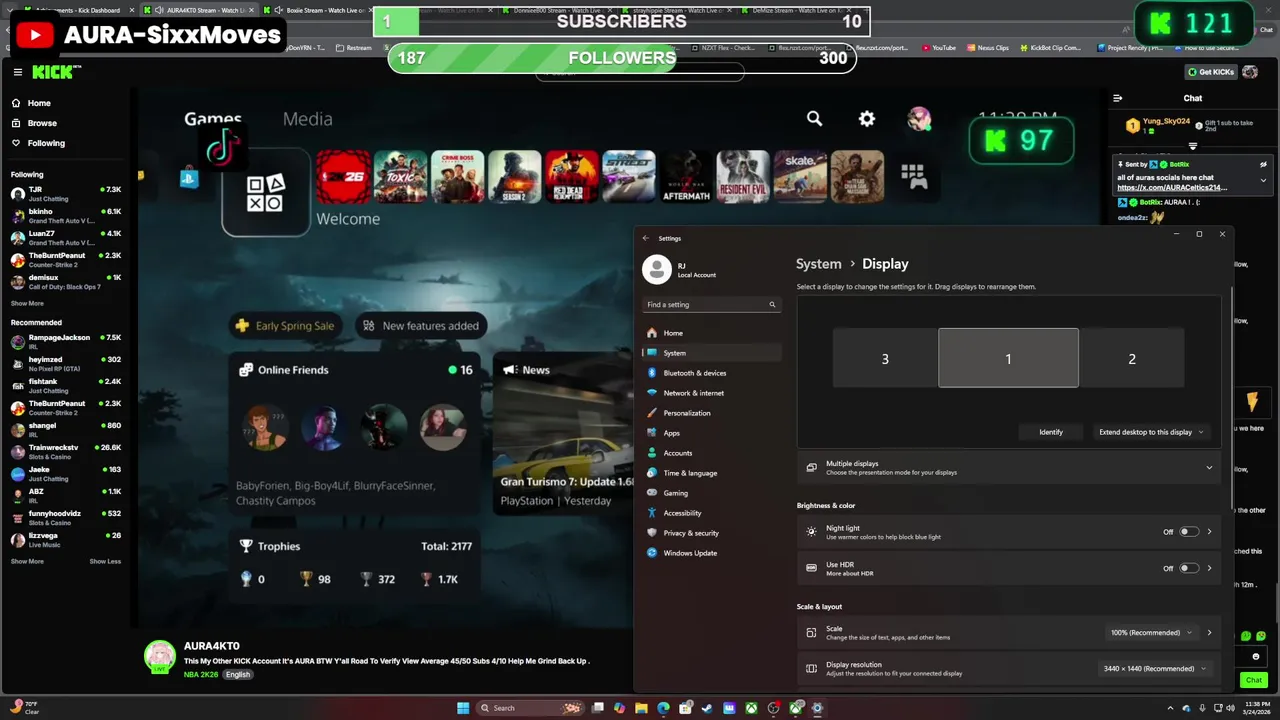Image resolution: width=1280 pixels, height=720 pixels.
Task: Click the NBA 2K26 category link
Action: pyautogui.click(x=201, y=674)
